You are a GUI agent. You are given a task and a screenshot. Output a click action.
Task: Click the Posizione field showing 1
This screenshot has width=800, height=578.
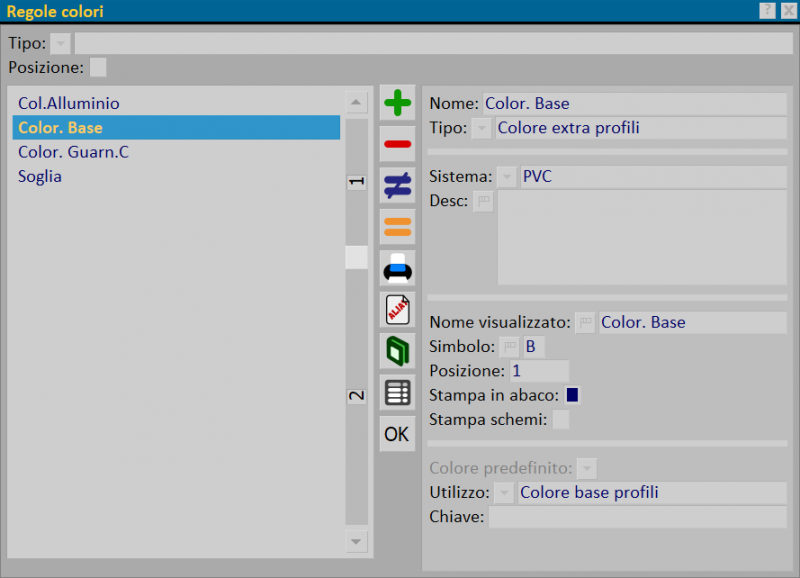tap(539, 371)
